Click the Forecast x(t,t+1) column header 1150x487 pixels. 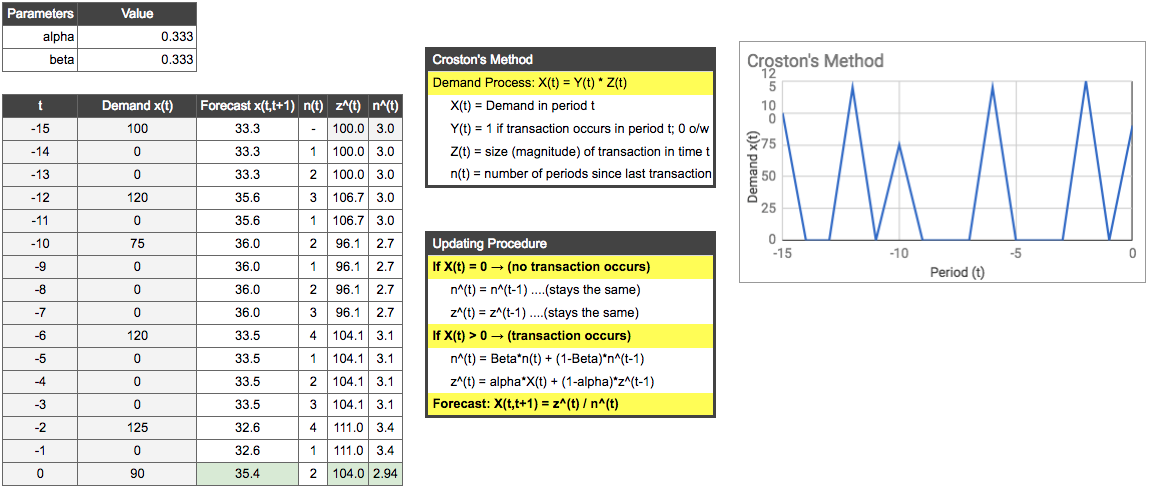pos(247,106)
